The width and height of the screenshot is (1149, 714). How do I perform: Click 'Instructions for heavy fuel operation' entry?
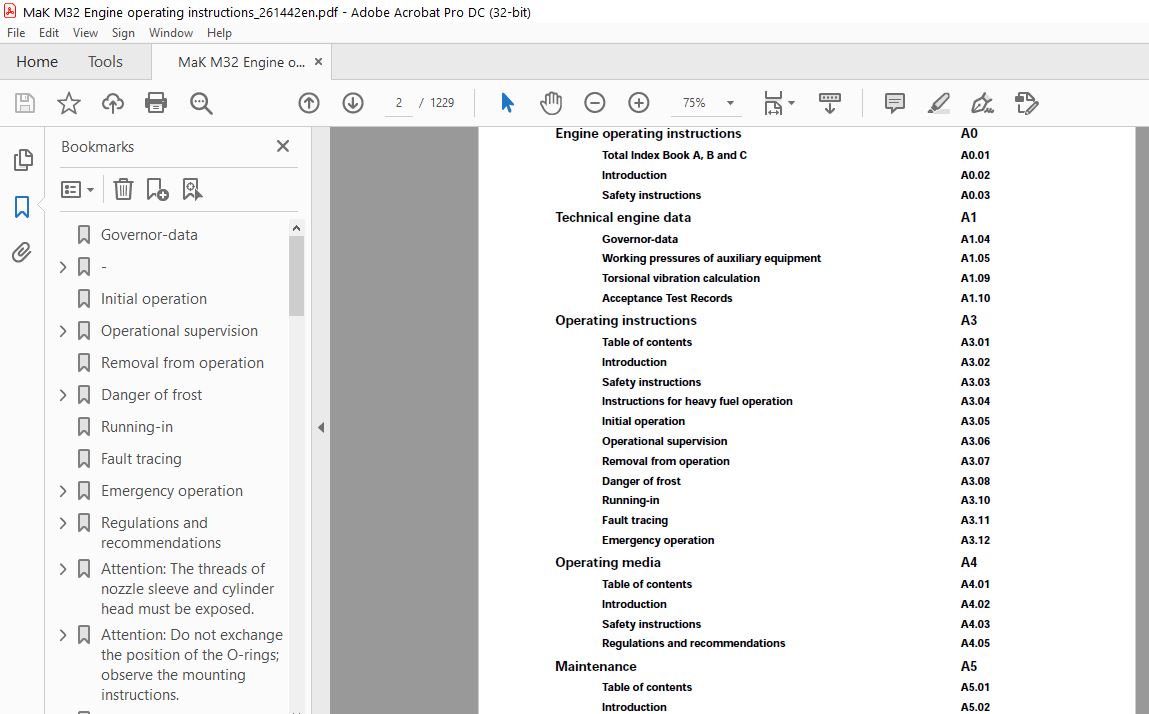pyautogui.click(x=697, y=401)
